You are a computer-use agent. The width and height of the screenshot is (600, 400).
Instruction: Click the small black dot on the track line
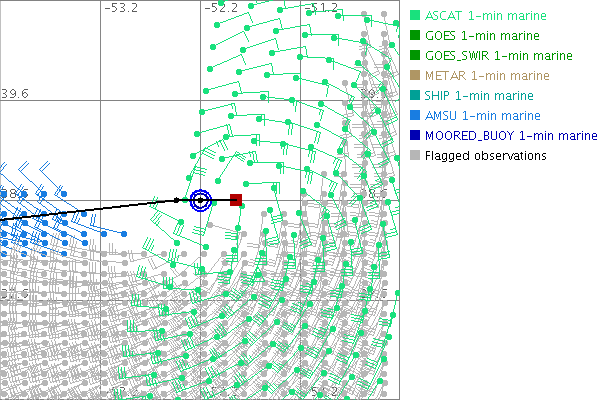[177, 201]
